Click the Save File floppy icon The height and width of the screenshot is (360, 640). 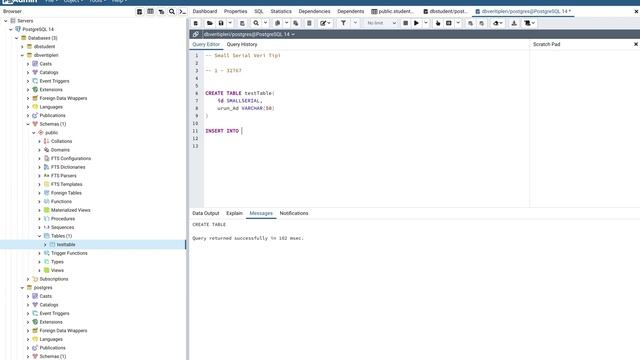221,23
